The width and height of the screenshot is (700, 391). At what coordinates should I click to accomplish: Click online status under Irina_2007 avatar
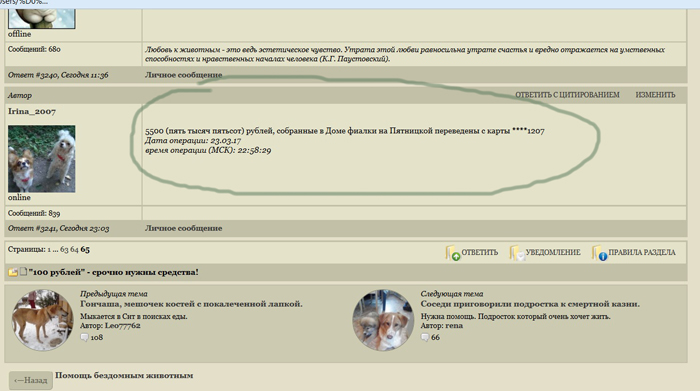pyautogui.click(x=19, y=197)
